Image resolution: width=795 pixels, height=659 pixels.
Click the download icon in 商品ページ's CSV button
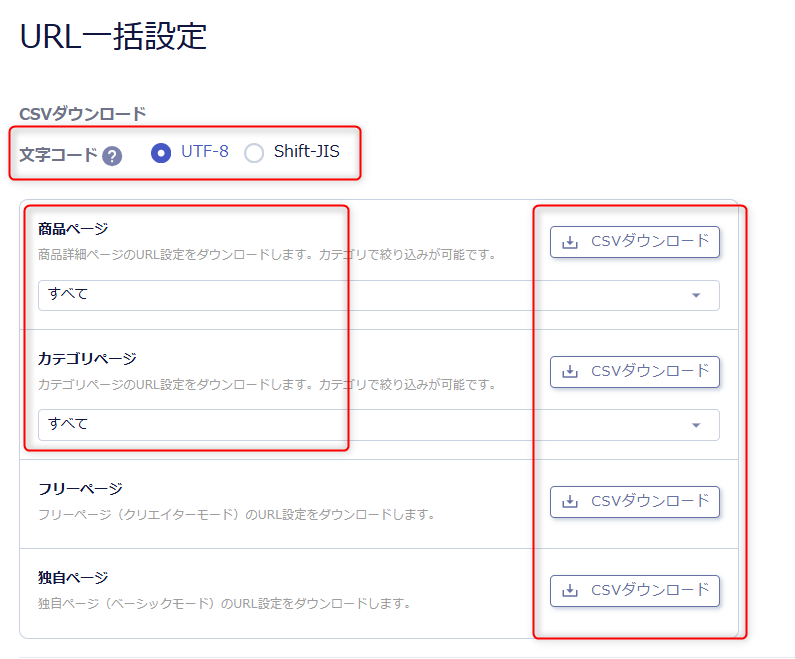(570, 242)
